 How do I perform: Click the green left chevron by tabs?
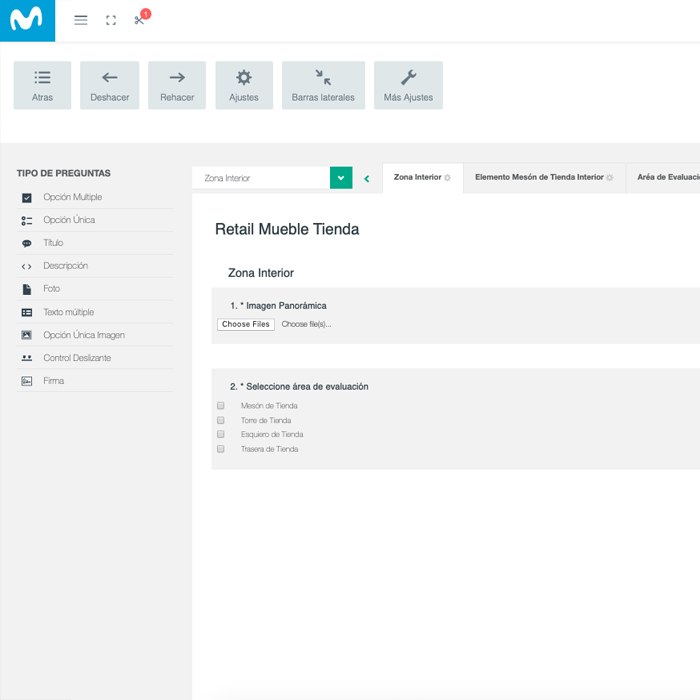pyautogui.click(x=367, y=179)
